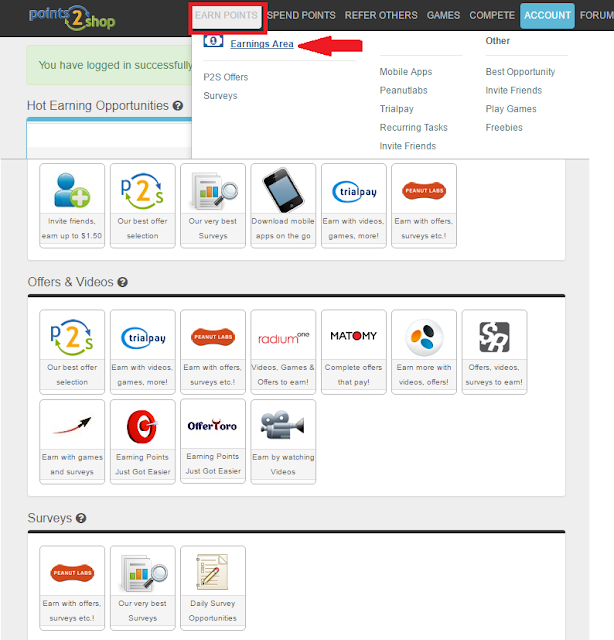
Task: Open P2S best offer tile in Offers & Videos
Action: pyautogui.click(x=72, y=352)
